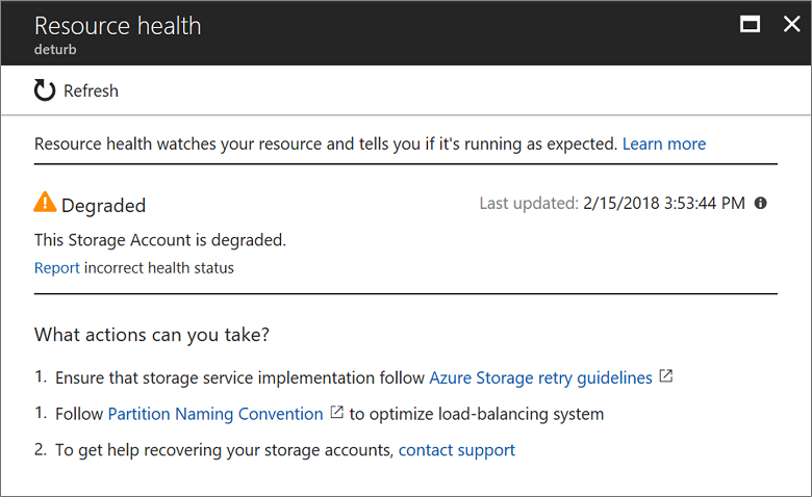
Task: Close the Resource health blade
Action: point(790,25)
